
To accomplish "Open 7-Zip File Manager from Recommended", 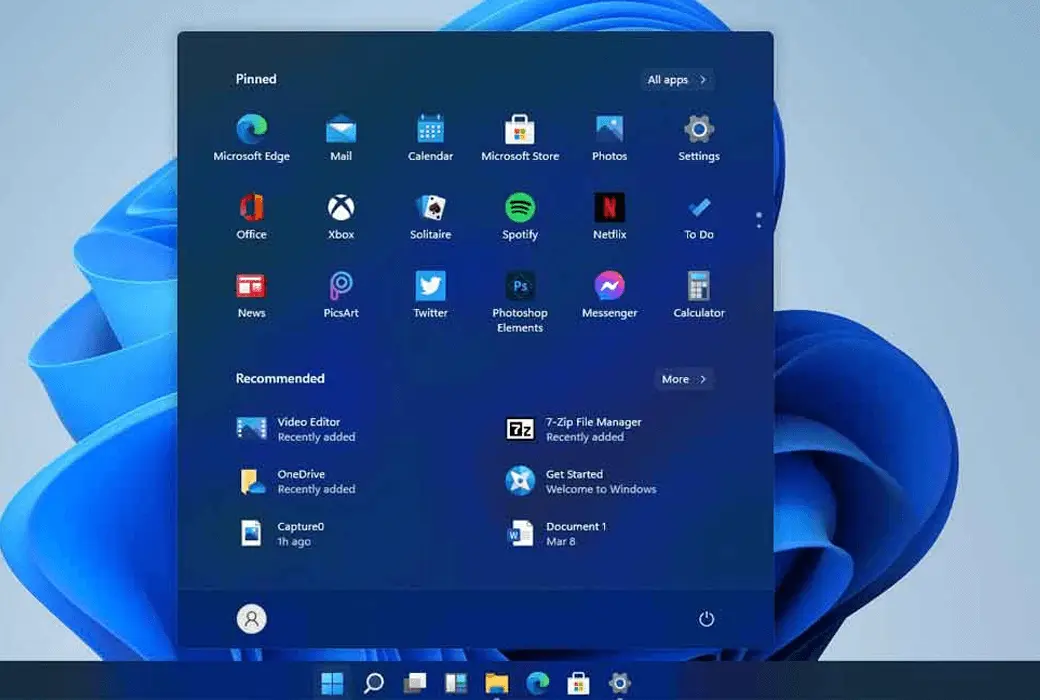I will (x=573, y=429).
